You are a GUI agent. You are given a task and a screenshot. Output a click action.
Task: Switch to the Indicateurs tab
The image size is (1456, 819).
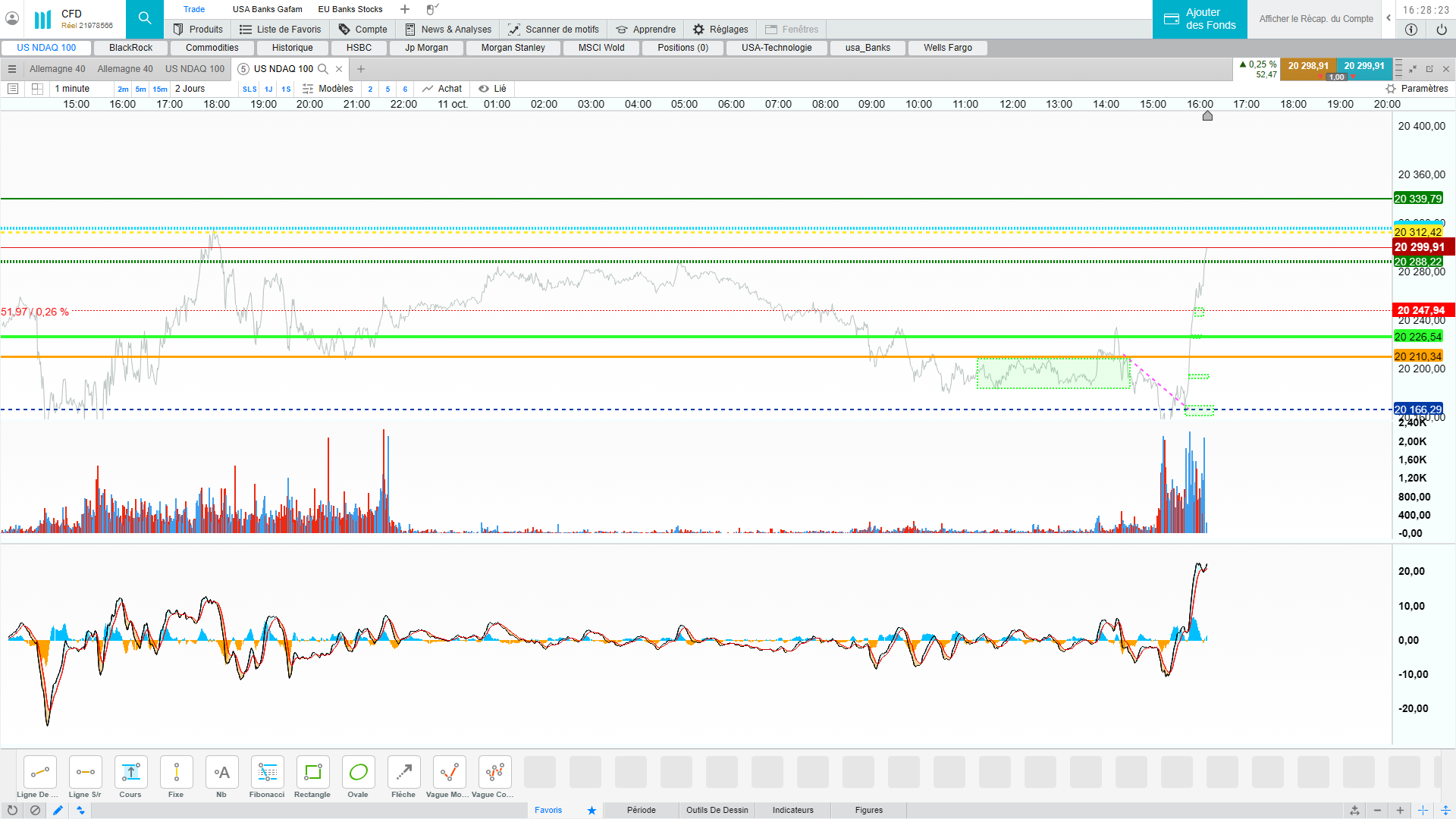[x=792, y=810]
